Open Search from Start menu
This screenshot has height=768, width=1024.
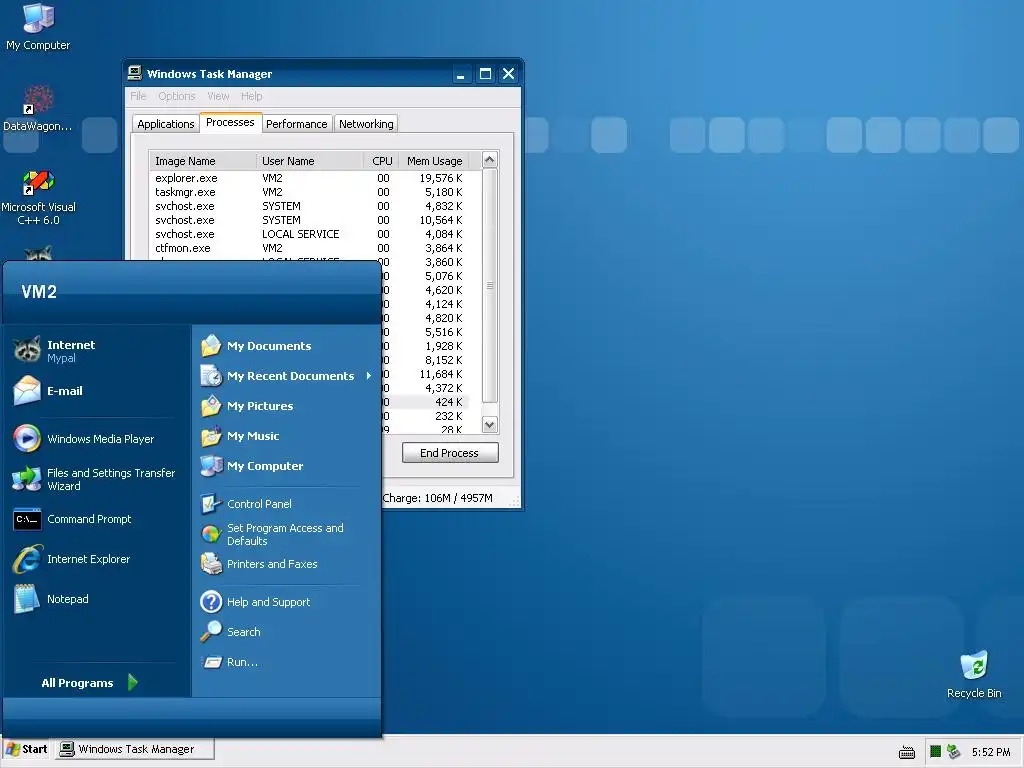tap(231, 632)
